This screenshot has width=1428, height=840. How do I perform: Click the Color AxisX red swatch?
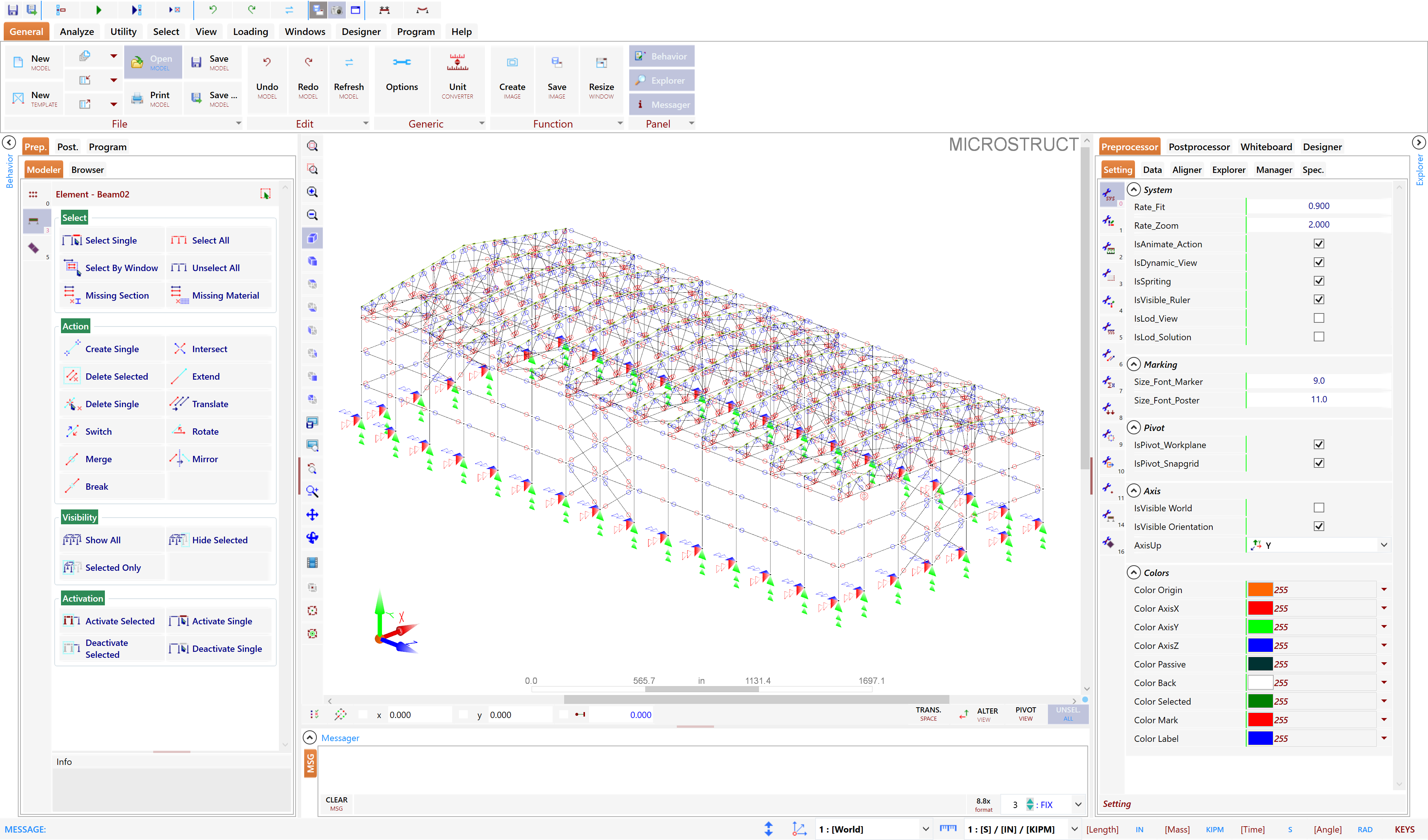coord(1260,608)
